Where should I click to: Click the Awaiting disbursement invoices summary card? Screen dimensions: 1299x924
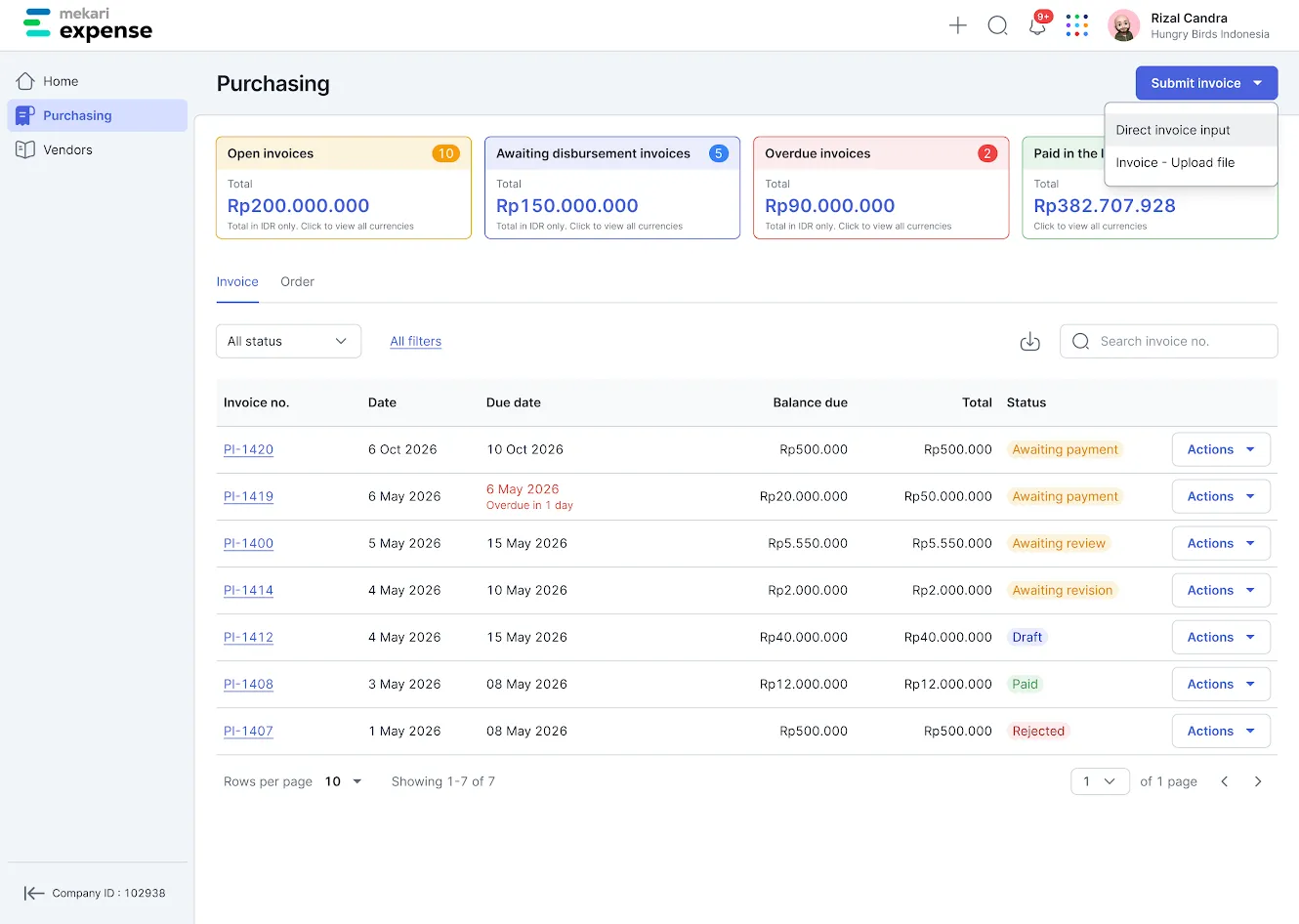pos(612,188)
